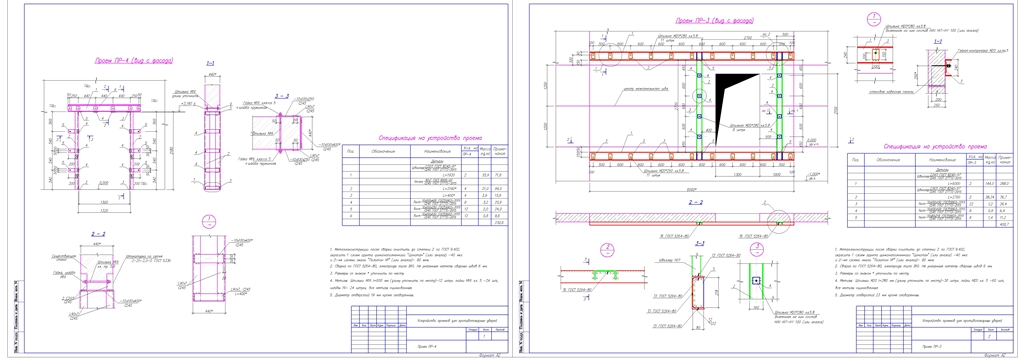Click detail circle 2 marker on right sheet
The image size is (1024, 360).
[607, 248]
